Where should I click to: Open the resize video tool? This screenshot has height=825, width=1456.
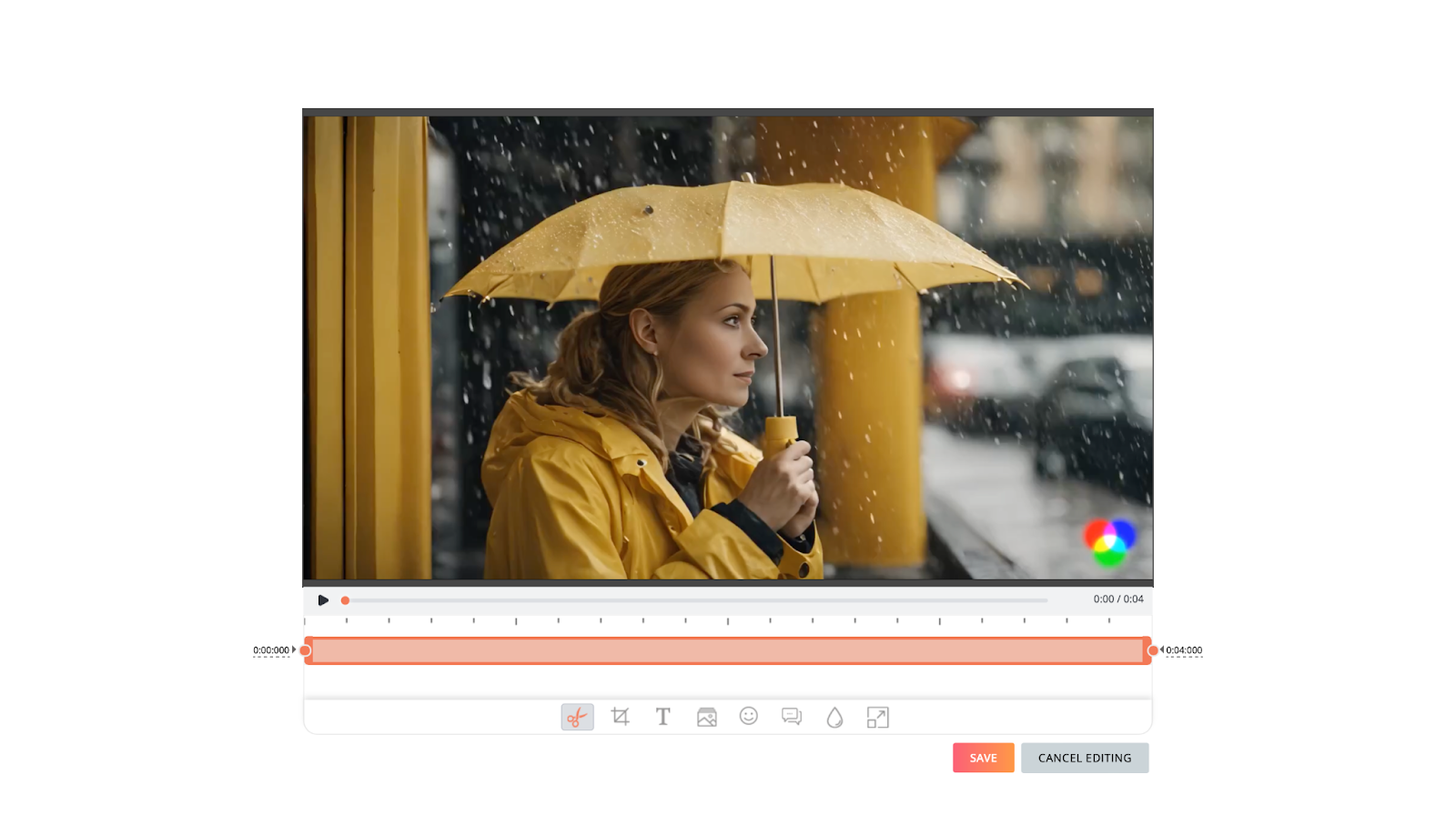tap(877, 718)
